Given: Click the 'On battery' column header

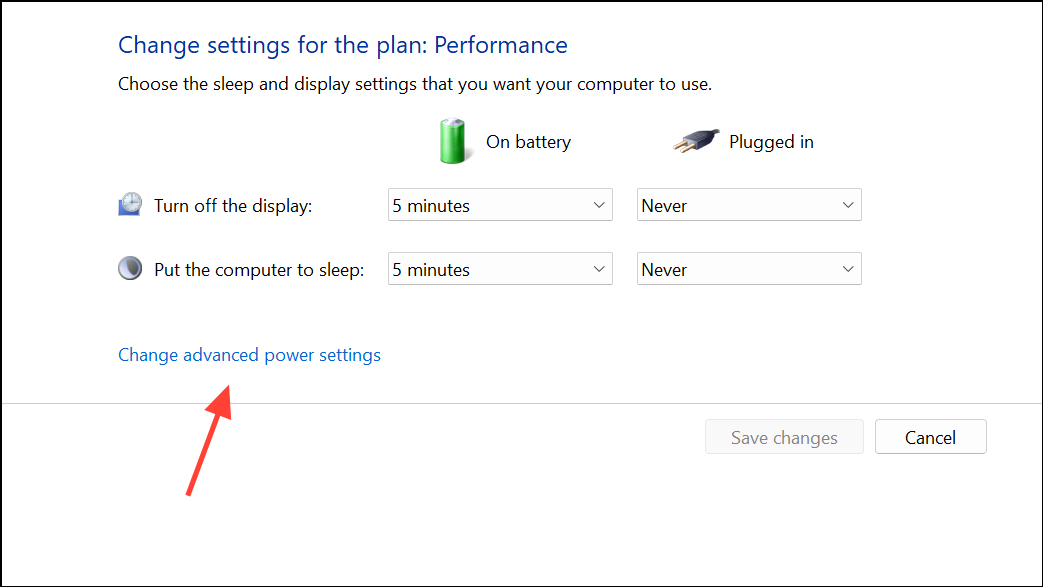Looking at the screenshot, I should coord(528,141).
